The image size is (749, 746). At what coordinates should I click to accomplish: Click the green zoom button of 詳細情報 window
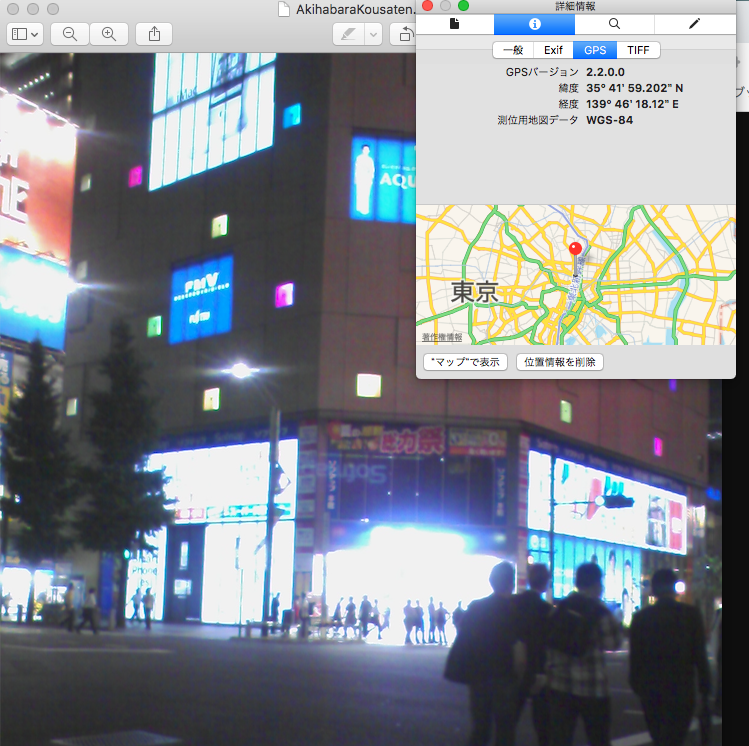[463, 6]
